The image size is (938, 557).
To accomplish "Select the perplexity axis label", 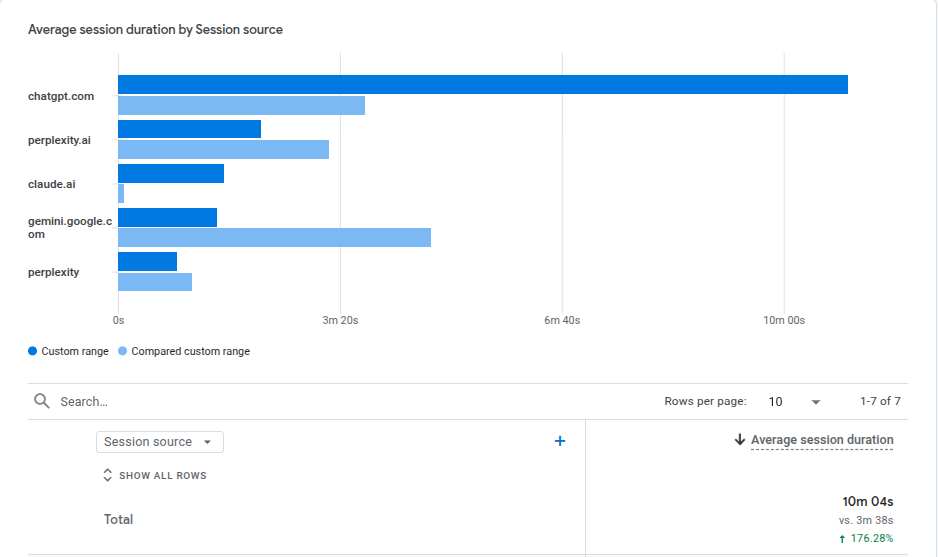I will click(x=54, y=272).
